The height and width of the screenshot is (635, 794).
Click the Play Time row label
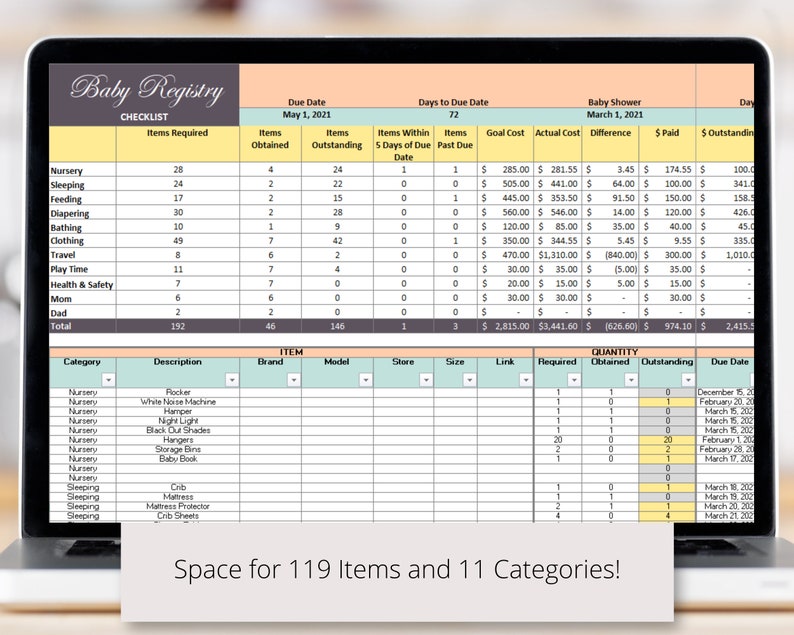point(69,269)
